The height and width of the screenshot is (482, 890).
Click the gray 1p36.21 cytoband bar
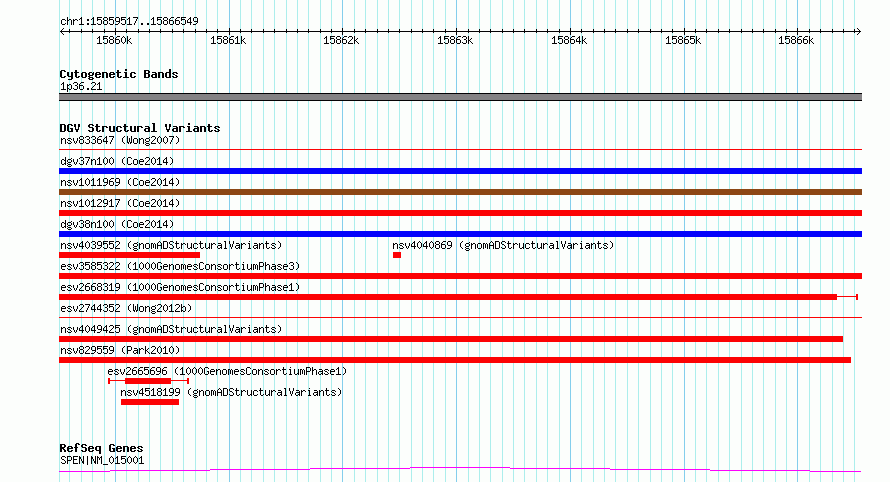[460, 97]
